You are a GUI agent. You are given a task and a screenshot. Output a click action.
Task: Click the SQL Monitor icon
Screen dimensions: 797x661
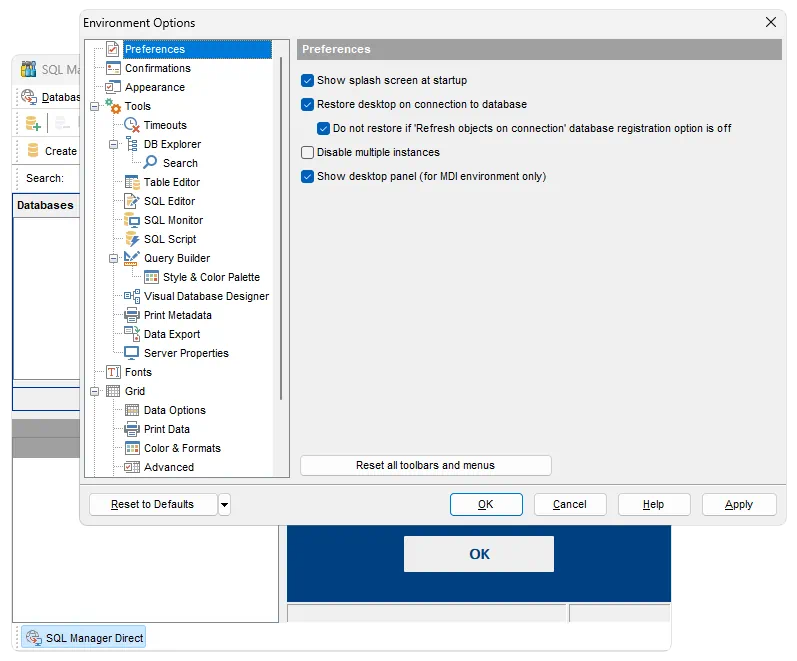132,220
